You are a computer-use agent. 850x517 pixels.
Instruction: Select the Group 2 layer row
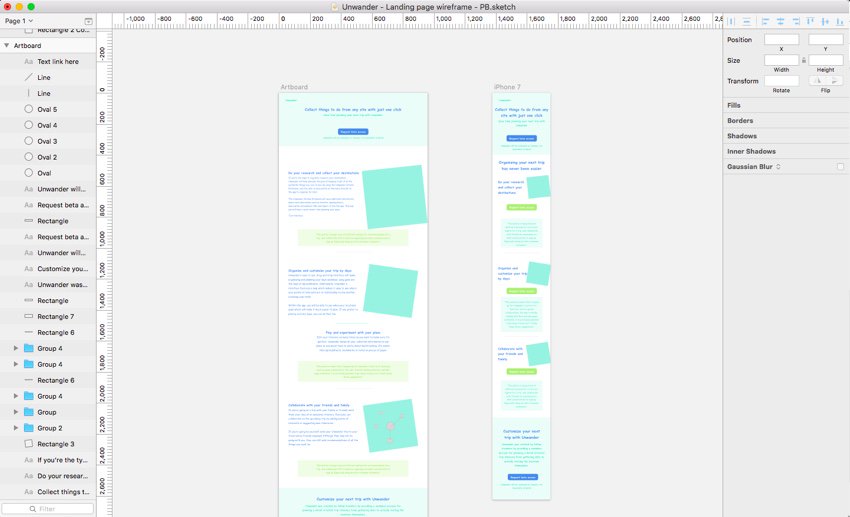[x=48, y=428]
